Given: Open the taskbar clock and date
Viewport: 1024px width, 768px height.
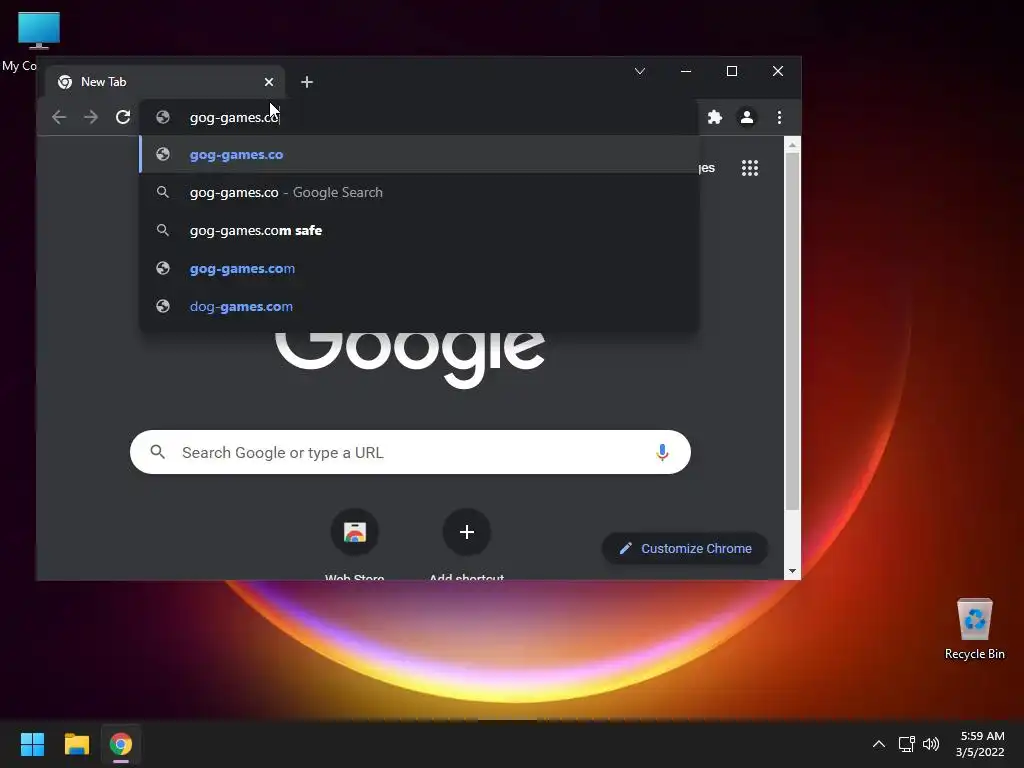Looking at the screenshot, I should pos(980,744).
